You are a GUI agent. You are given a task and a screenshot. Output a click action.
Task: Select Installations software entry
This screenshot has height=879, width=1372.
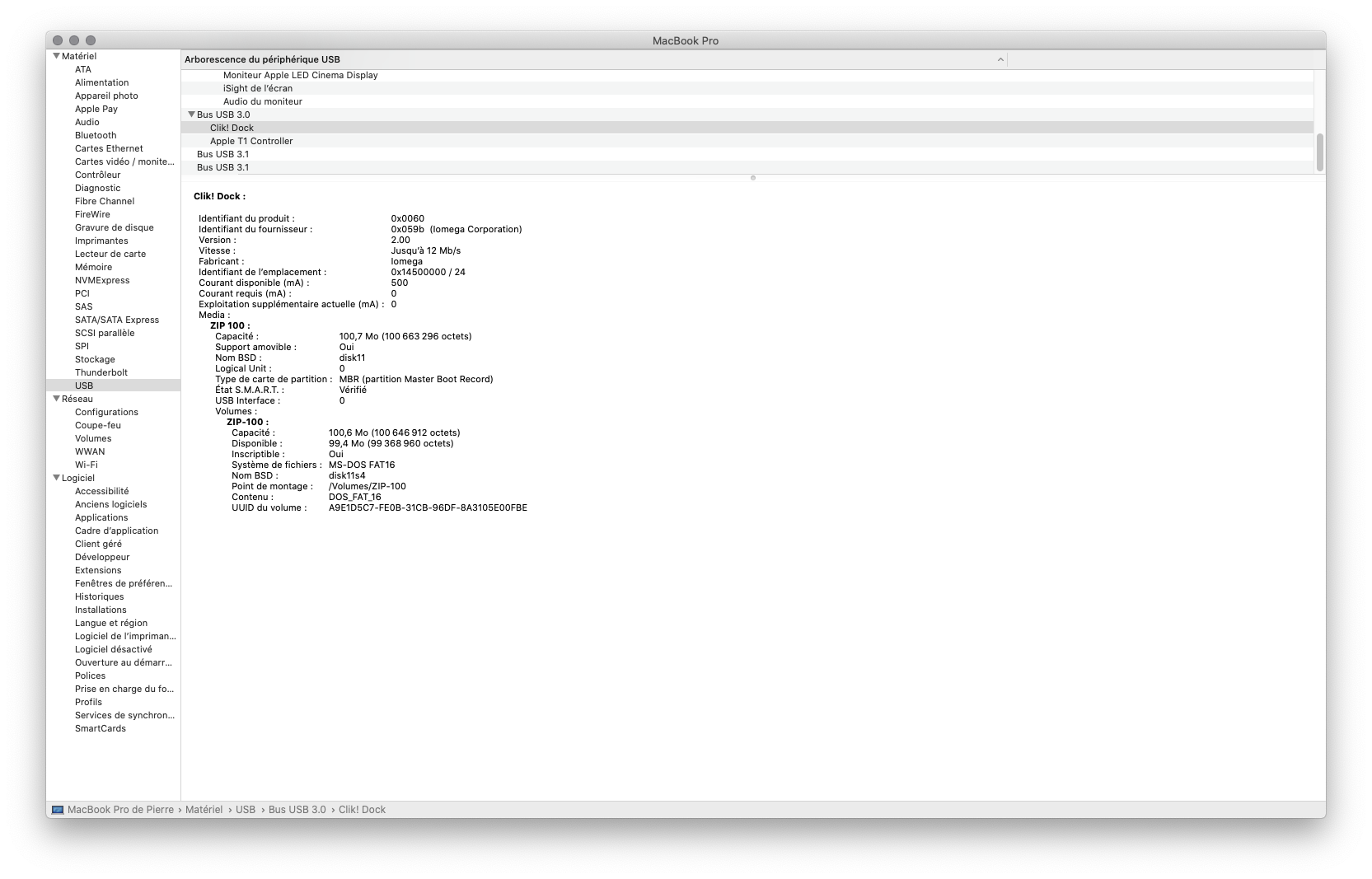101,610
